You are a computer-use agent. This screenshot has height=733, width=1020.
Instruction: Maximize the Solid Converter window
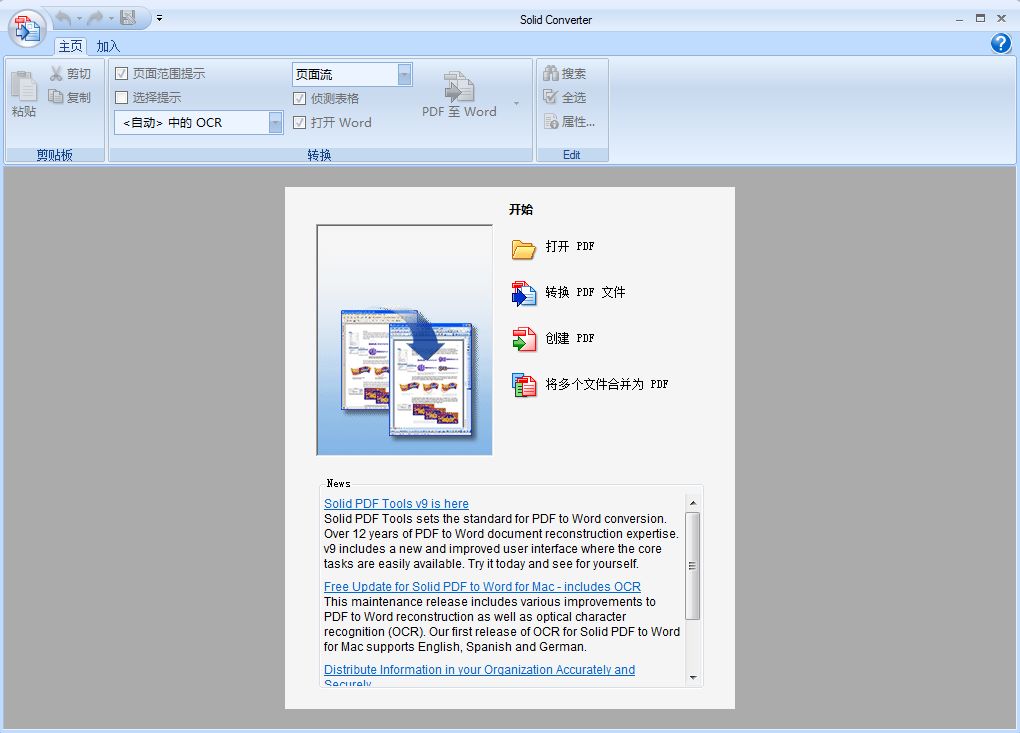point(980,18)
